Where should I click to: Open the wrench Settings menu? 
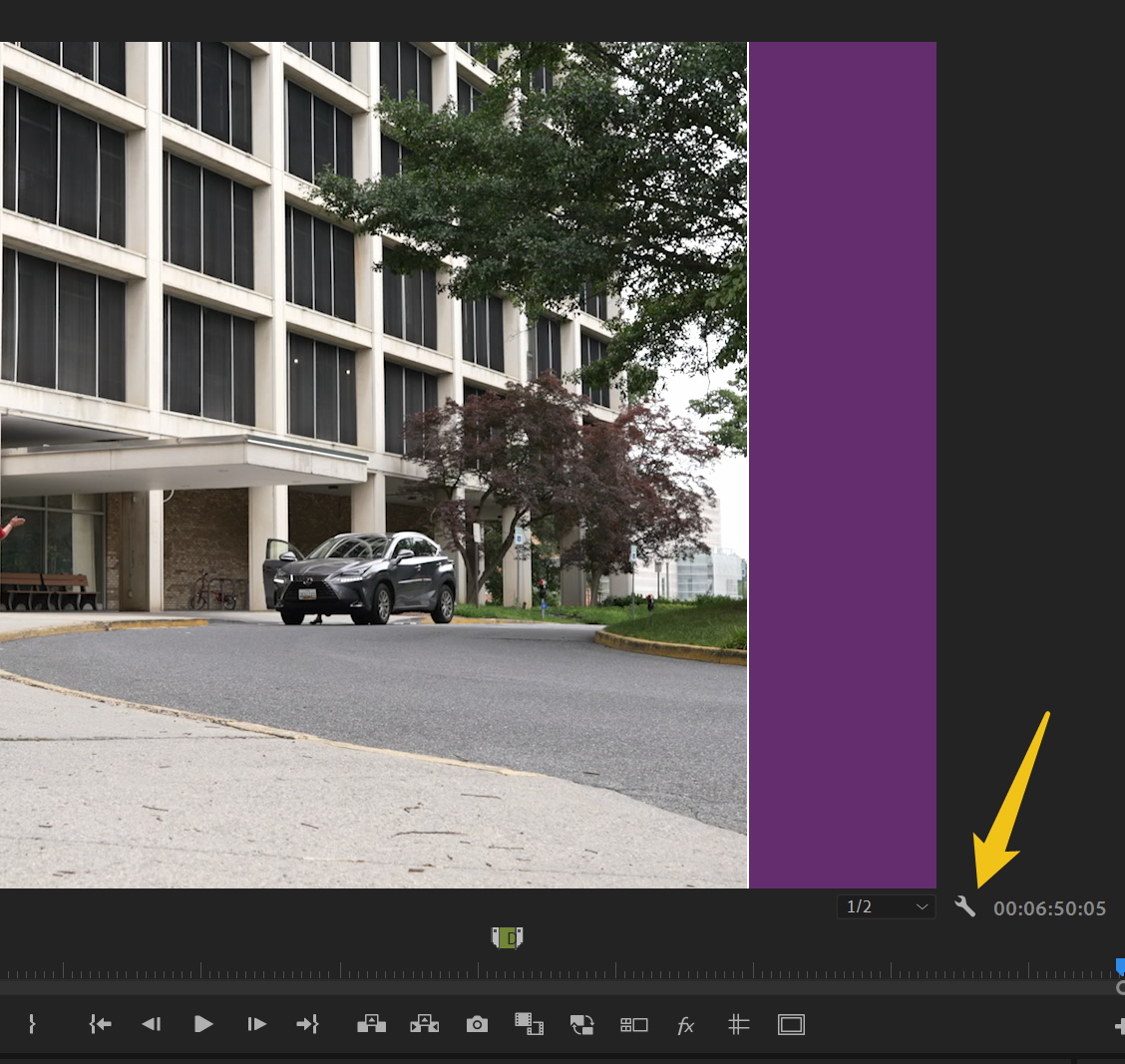[964, 907]
